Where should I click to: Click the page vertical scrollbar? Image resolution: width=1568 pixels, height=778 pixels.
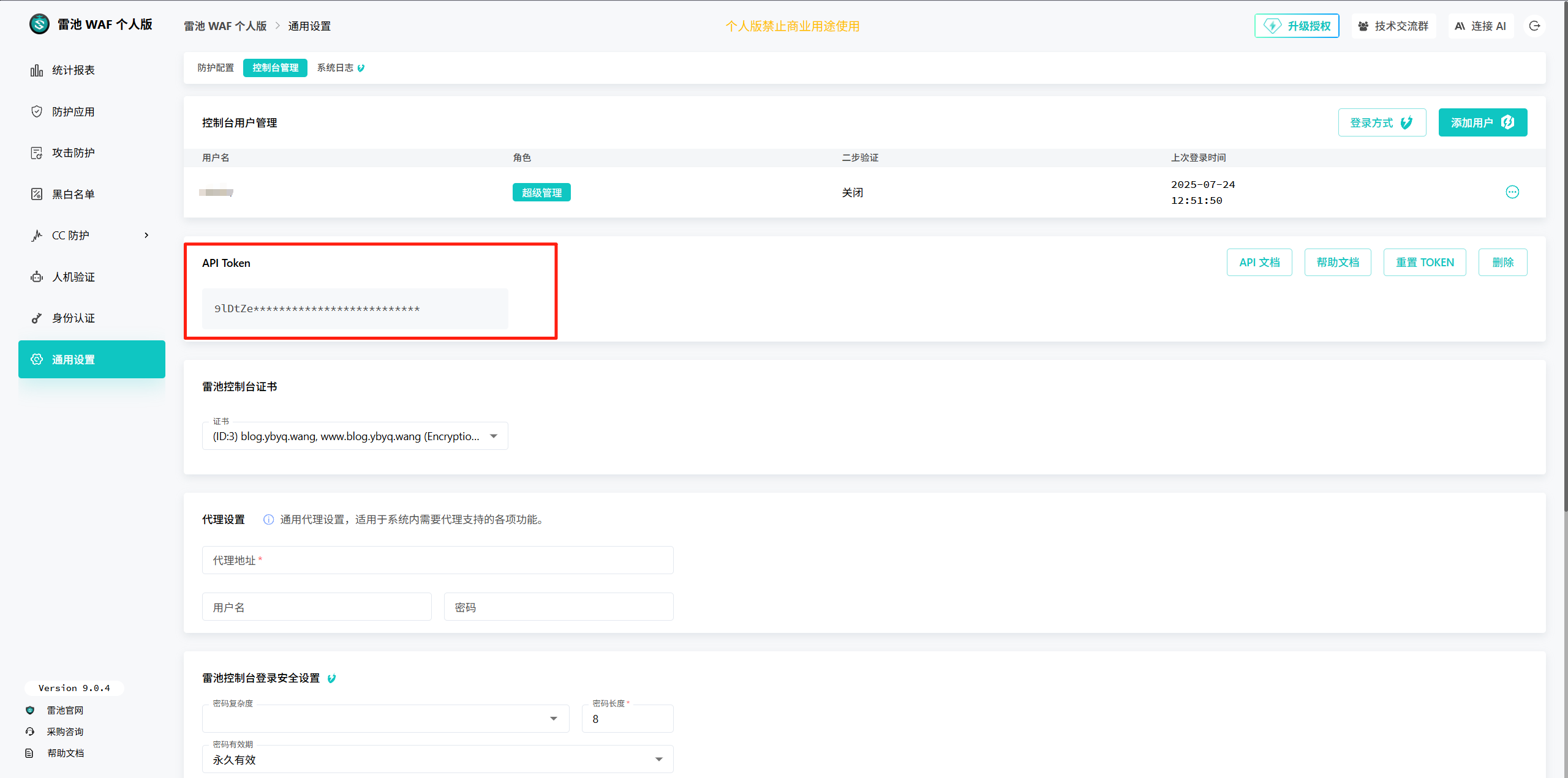(1565, 257)
